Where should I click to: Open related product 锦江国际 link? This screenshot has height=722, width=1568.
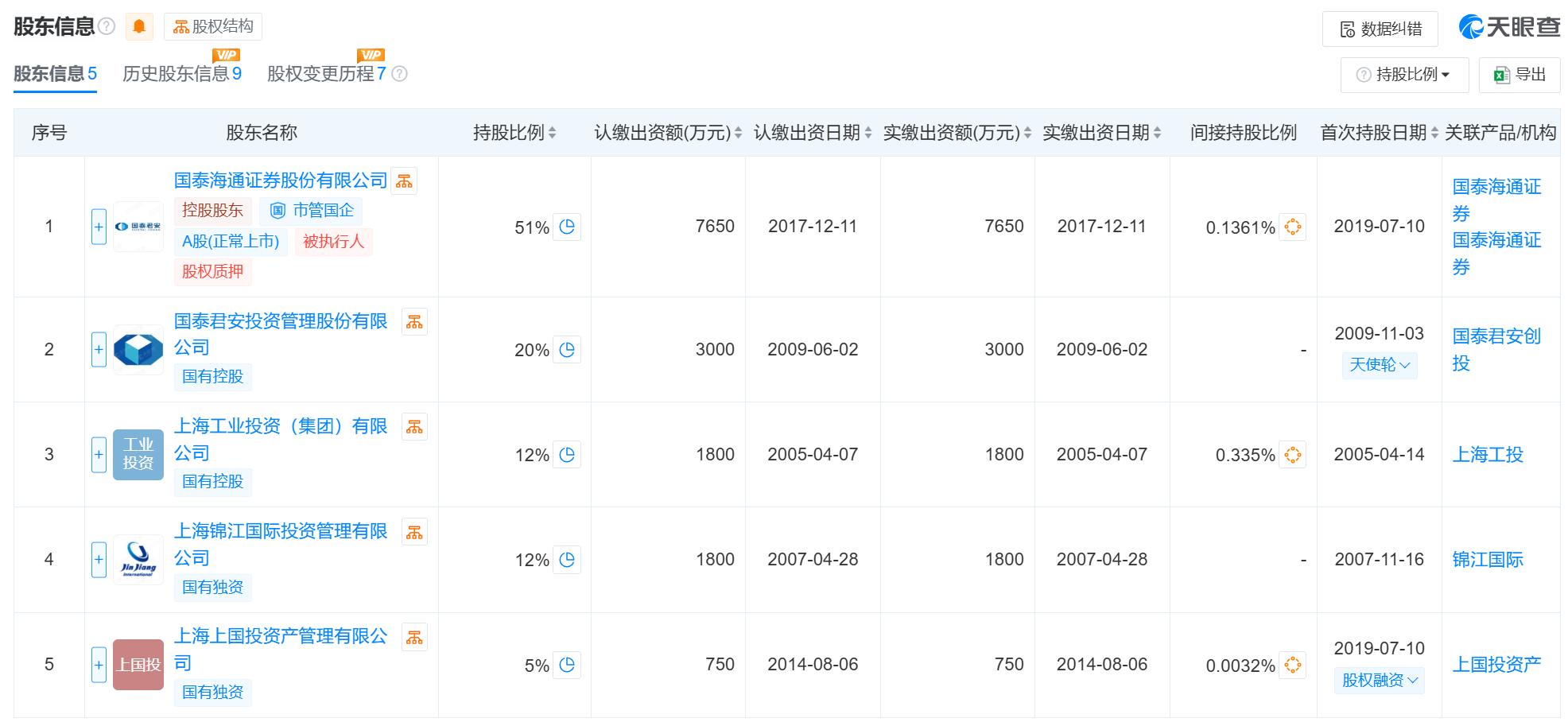click(x=1488, y=559)
